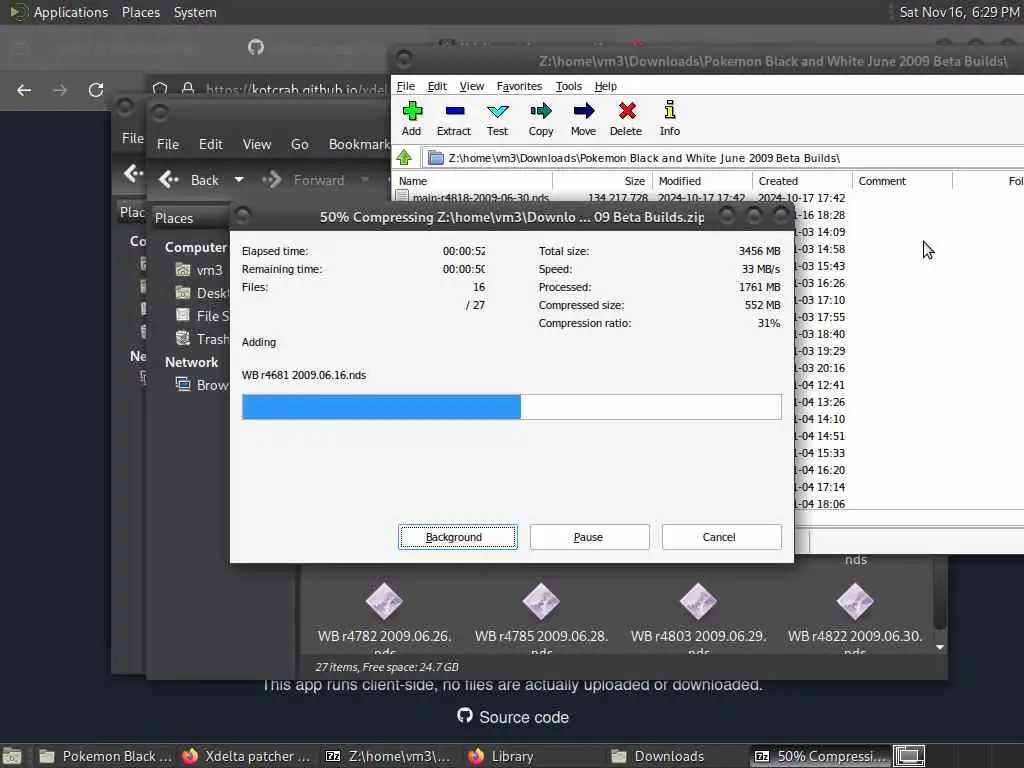Open the Places menu in top panel
Image resolution: width=1024 pixels, height=768 pixels.
(141, 12)
